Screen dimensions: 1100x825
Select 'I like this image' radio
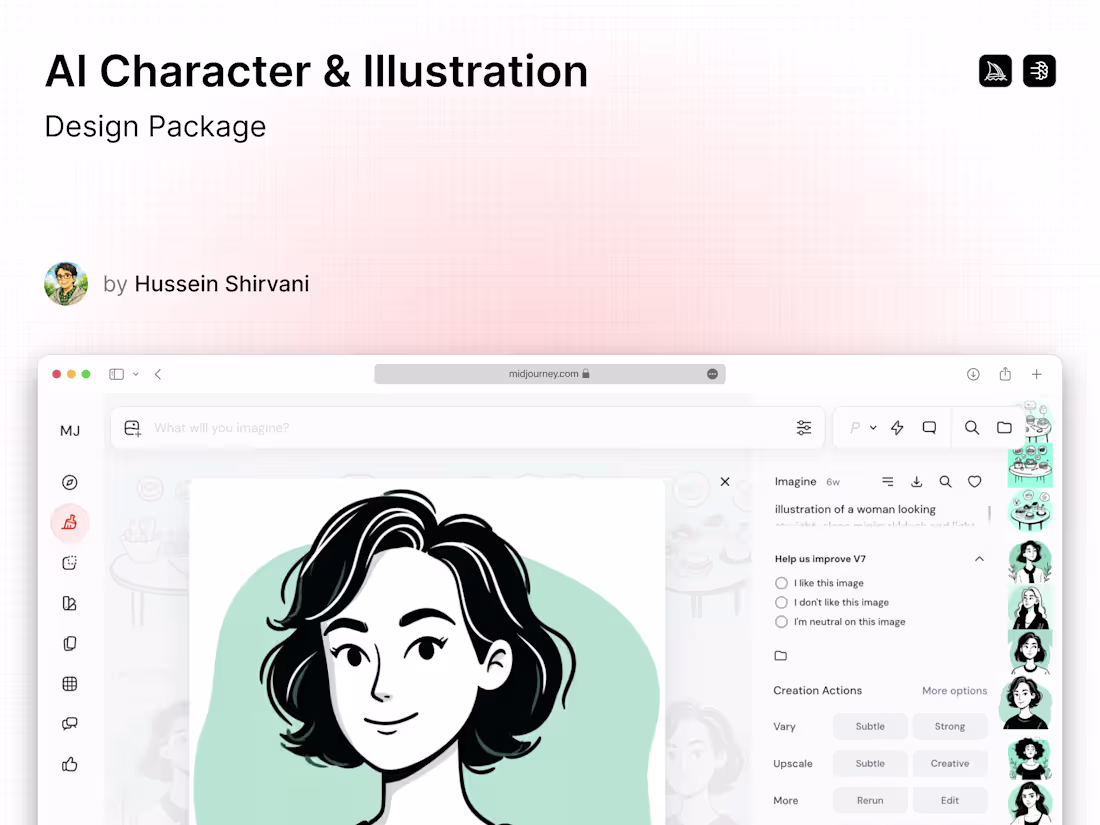782,583
